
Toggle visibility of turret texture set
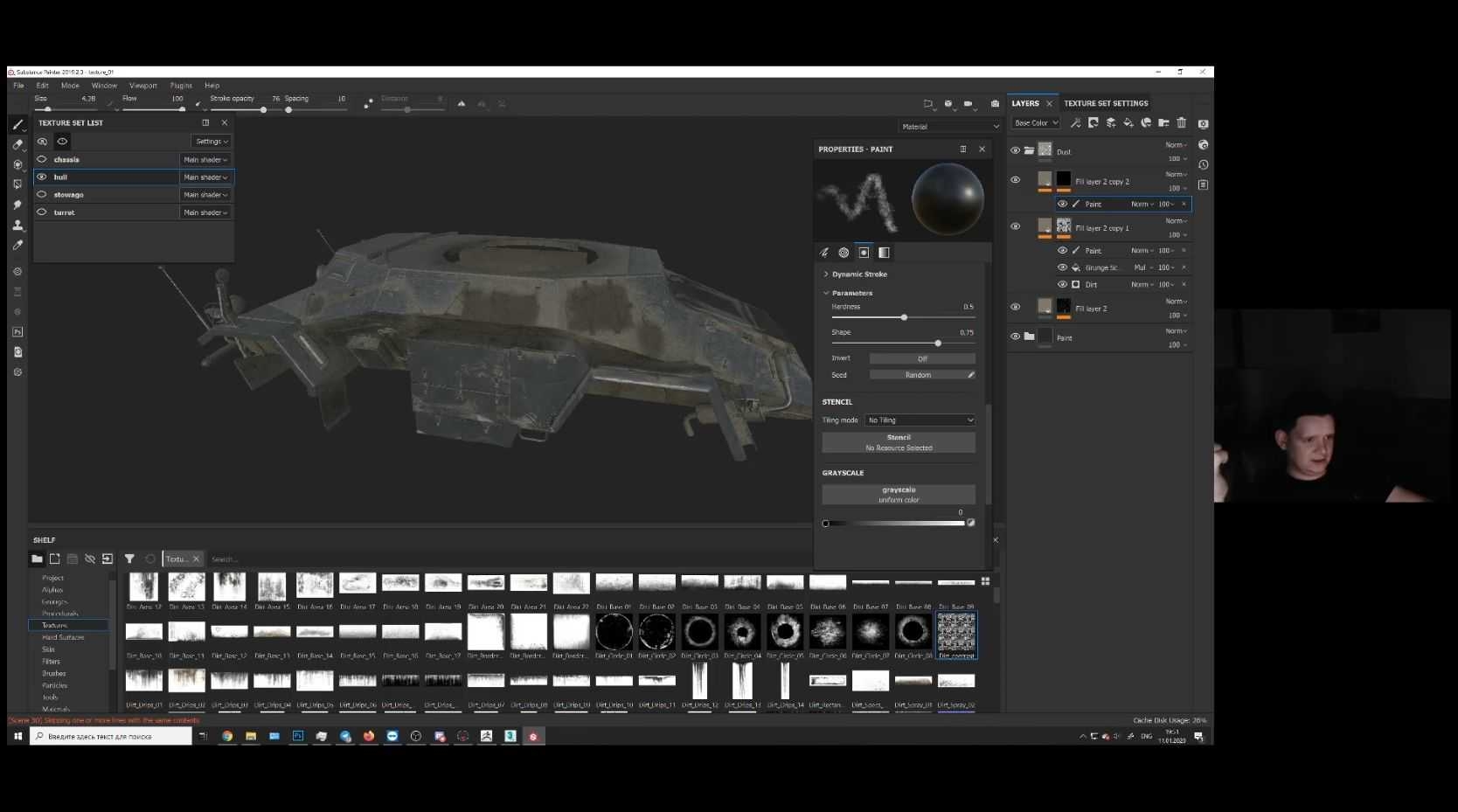[42, 212]
